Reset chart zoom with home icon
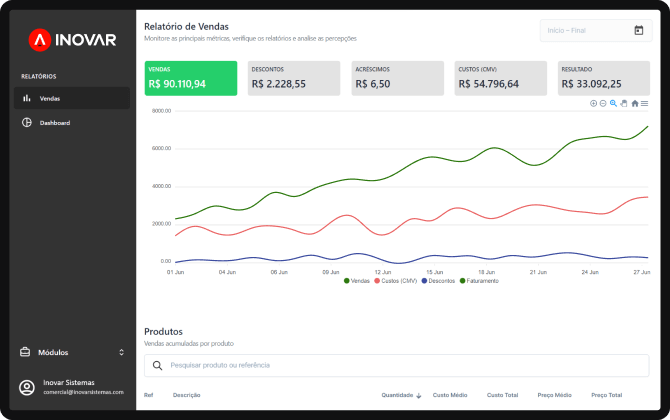 pos(635,103)
